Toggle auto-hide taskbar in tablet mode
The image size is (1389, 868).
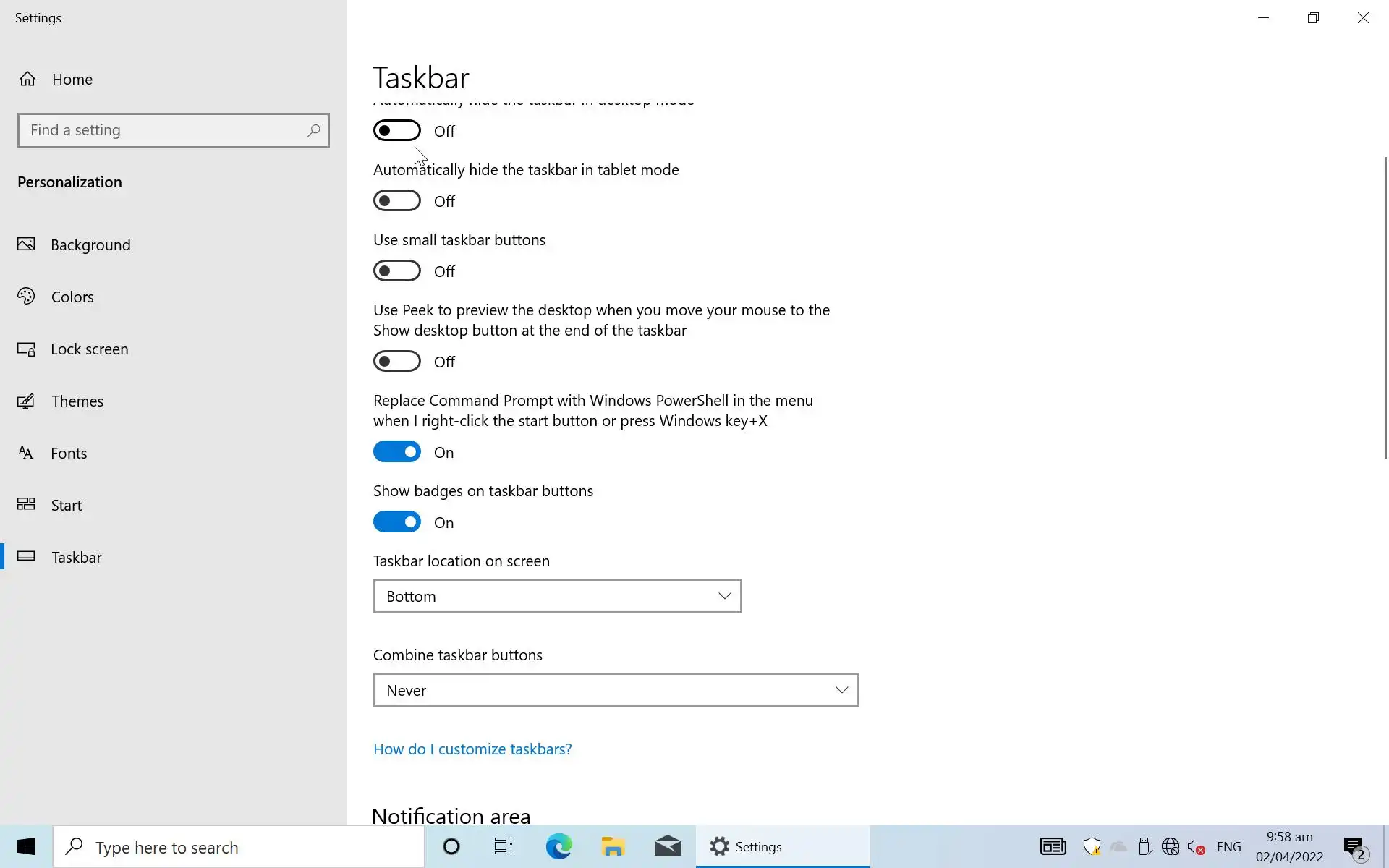(397, 201)
